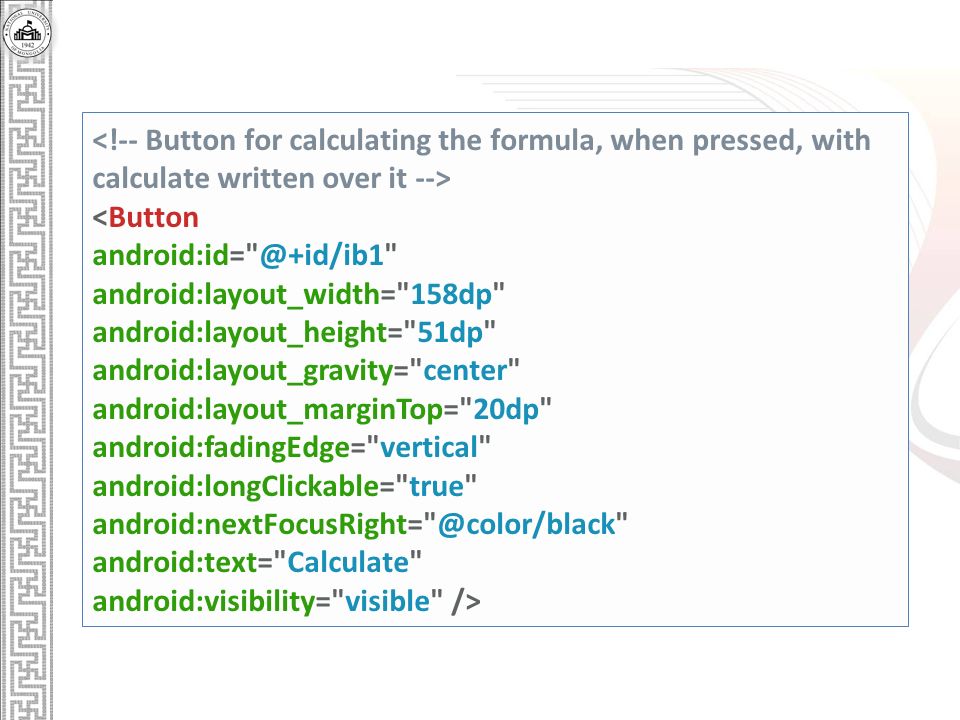The image size is (960, 720).
Task: Select the android:layout_height attribute
Action: point(240,332)
